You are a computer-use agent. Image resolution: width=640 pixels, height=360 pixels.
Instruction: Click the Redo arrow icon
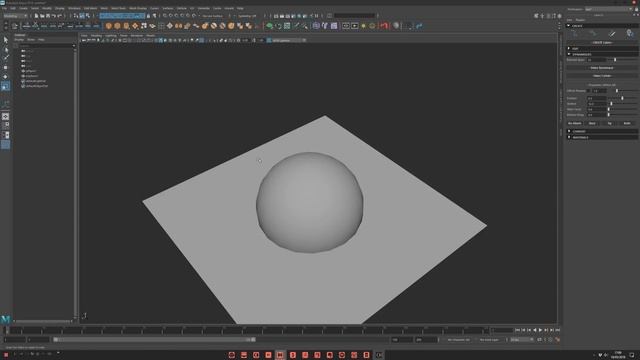(x=59, y=16)
